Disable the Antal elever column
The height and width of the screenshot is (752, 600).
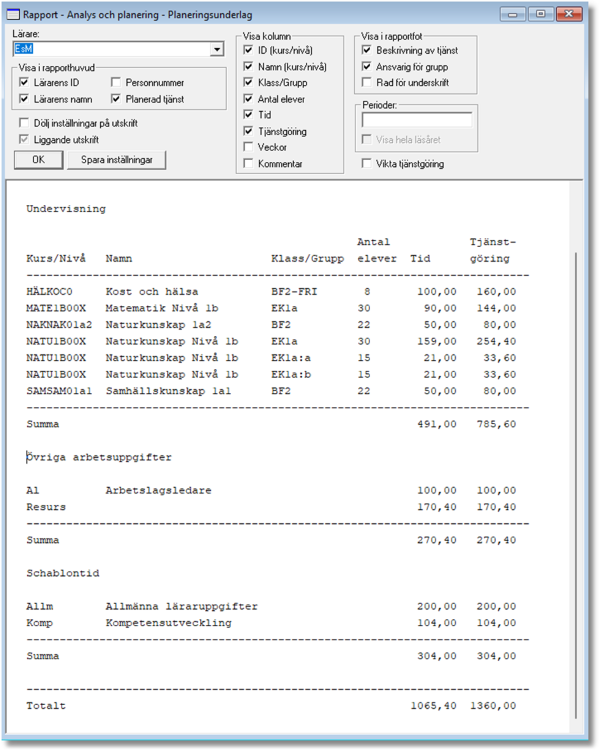tap(249, 99)
